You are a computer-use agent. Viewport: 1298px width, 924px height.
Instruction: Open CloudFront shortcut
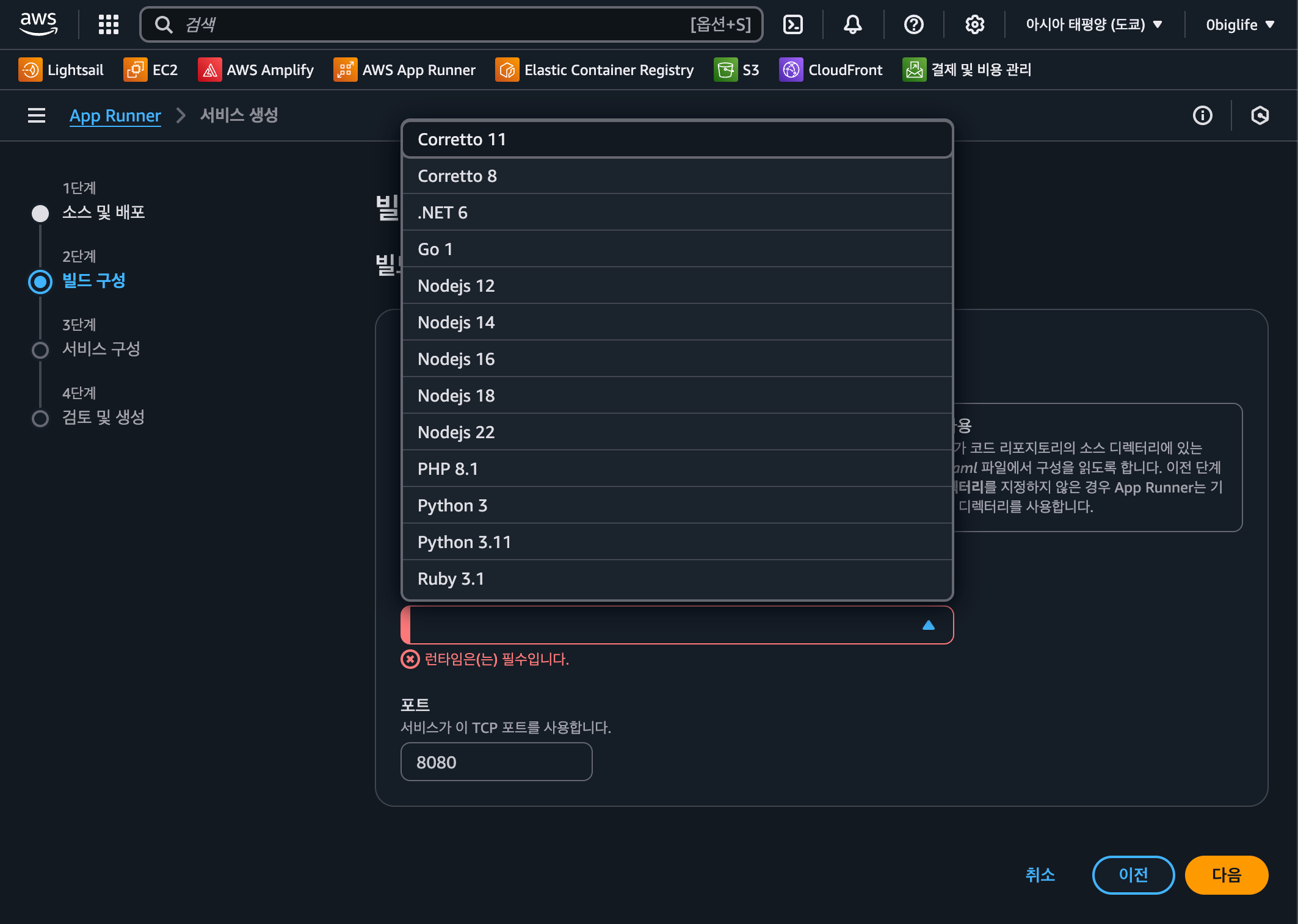point(831,70)
